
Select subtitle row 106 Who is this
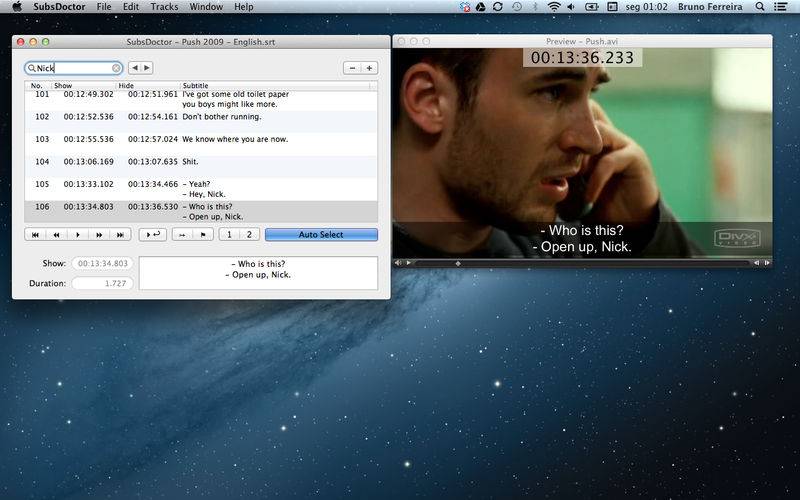coord(201,211)
